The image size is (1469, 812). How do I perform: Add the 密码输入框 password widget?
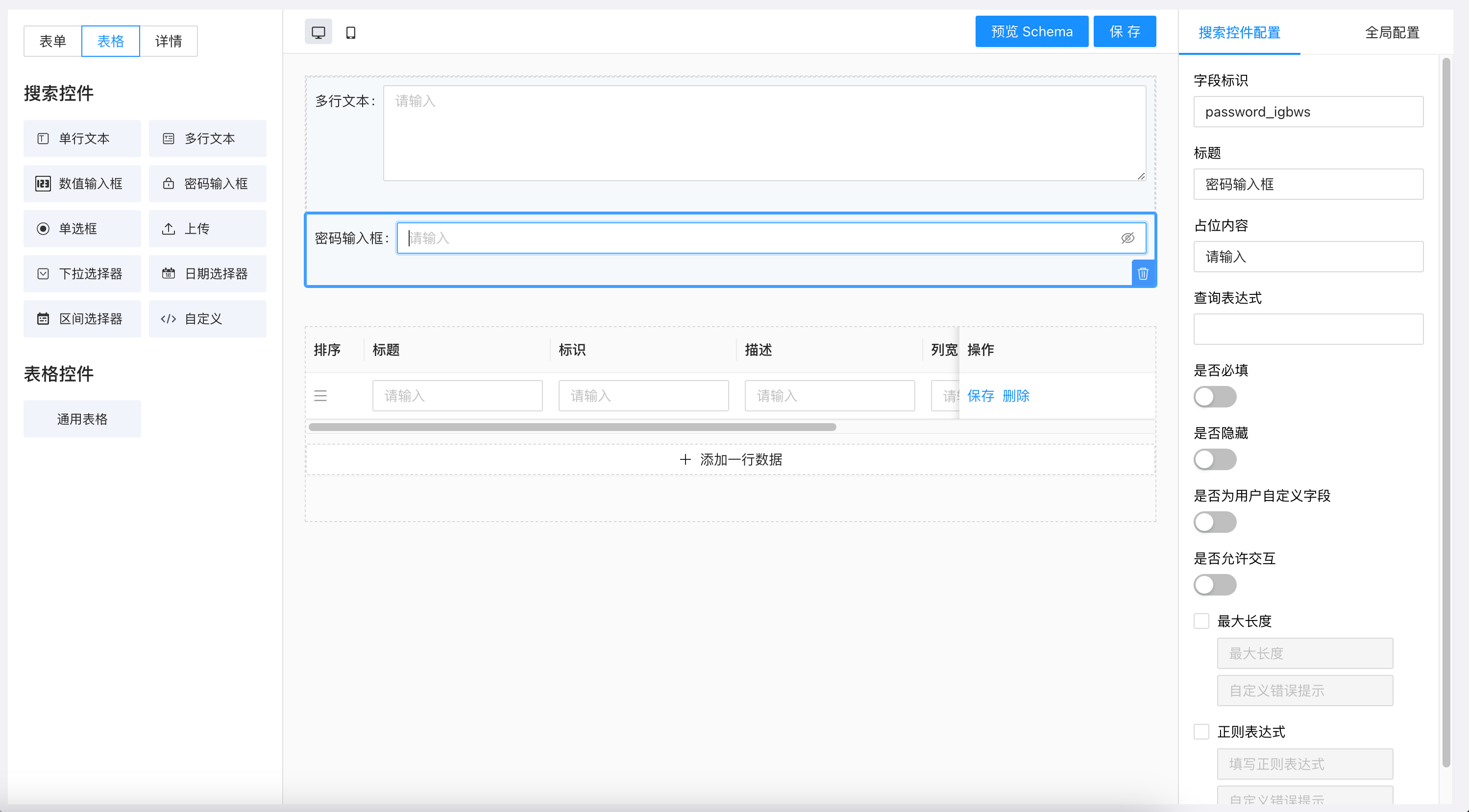tap(208, 184)
